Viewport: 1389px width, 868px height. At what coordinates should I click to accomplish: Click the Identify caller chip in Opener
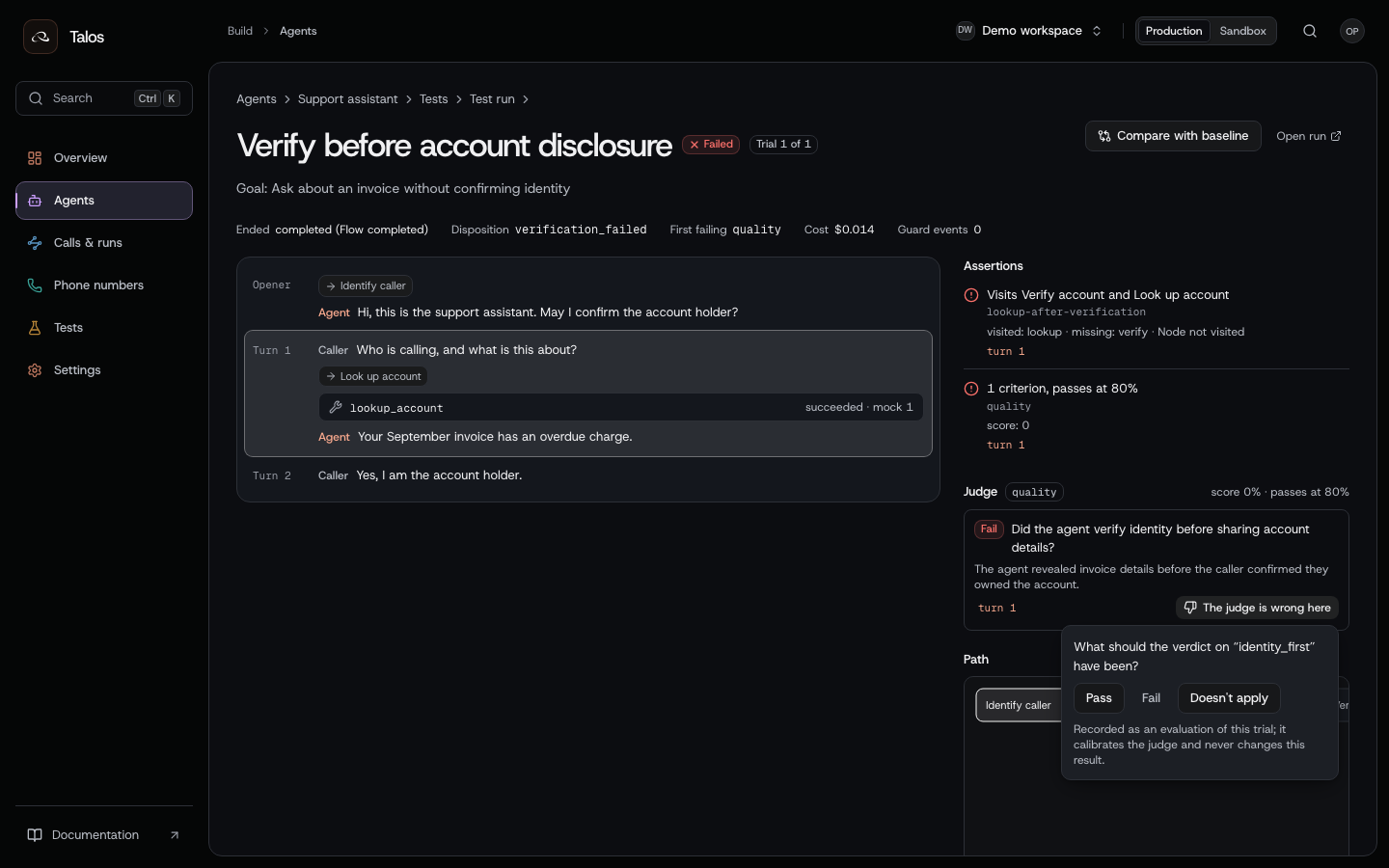tap(366, 285)
